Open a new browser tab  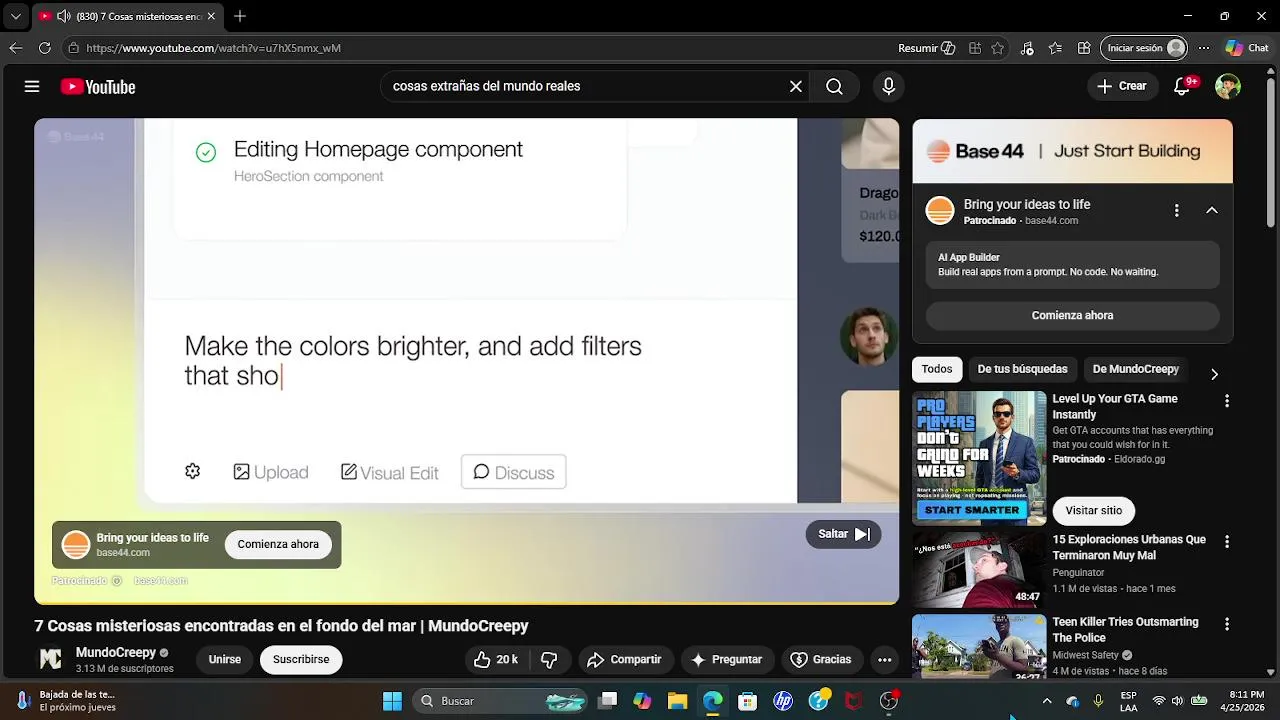point(240,16)
